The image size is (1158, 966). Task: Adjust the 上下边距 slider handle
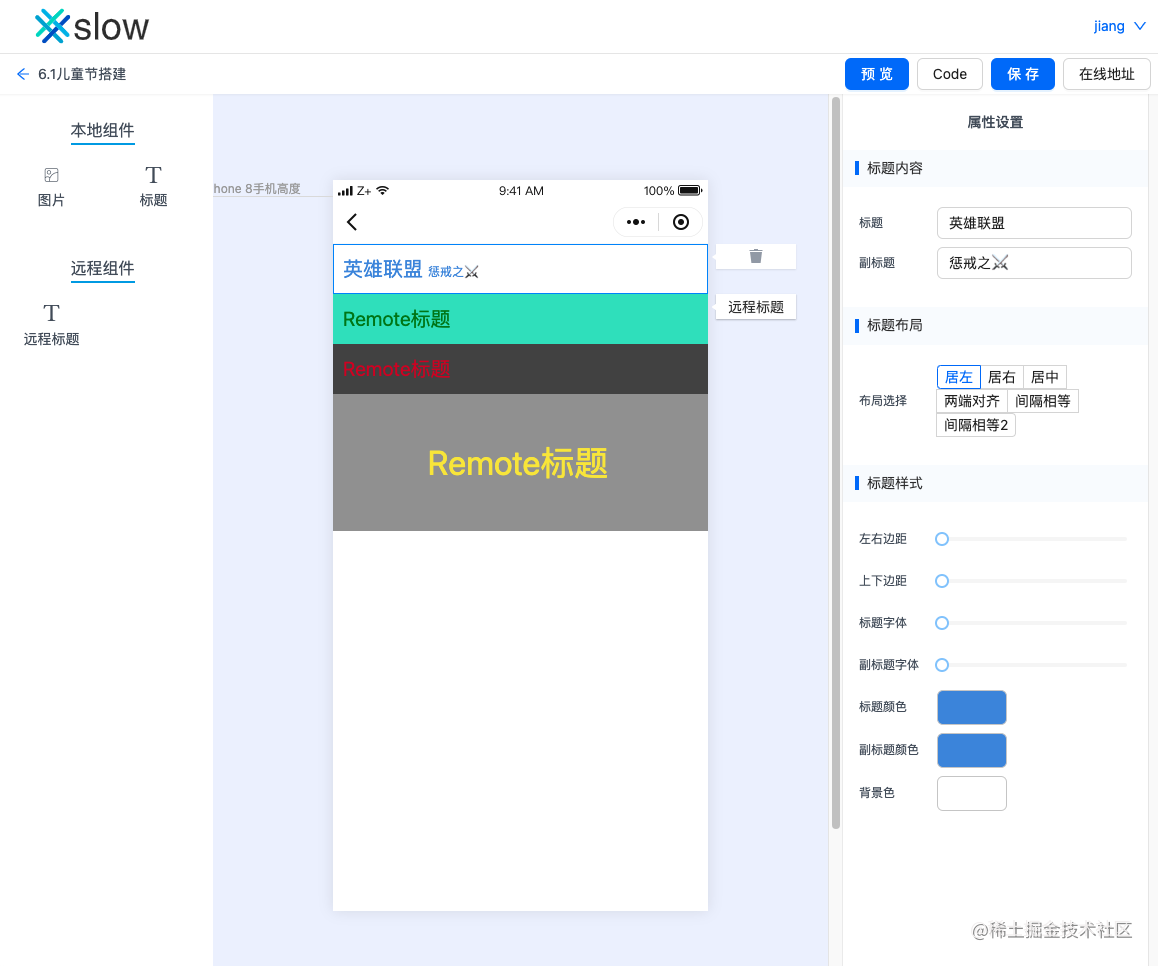tap(942, 581)
